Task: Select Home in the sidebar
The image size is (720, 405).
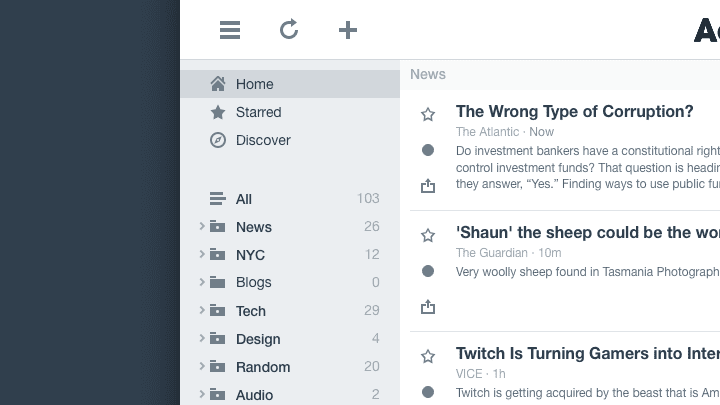Action: click(x=254, y=84)
